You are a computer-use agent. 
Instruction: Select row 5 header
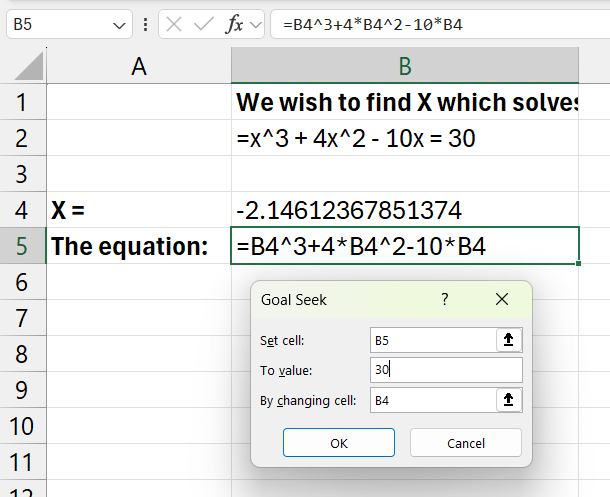click(23, 246)
